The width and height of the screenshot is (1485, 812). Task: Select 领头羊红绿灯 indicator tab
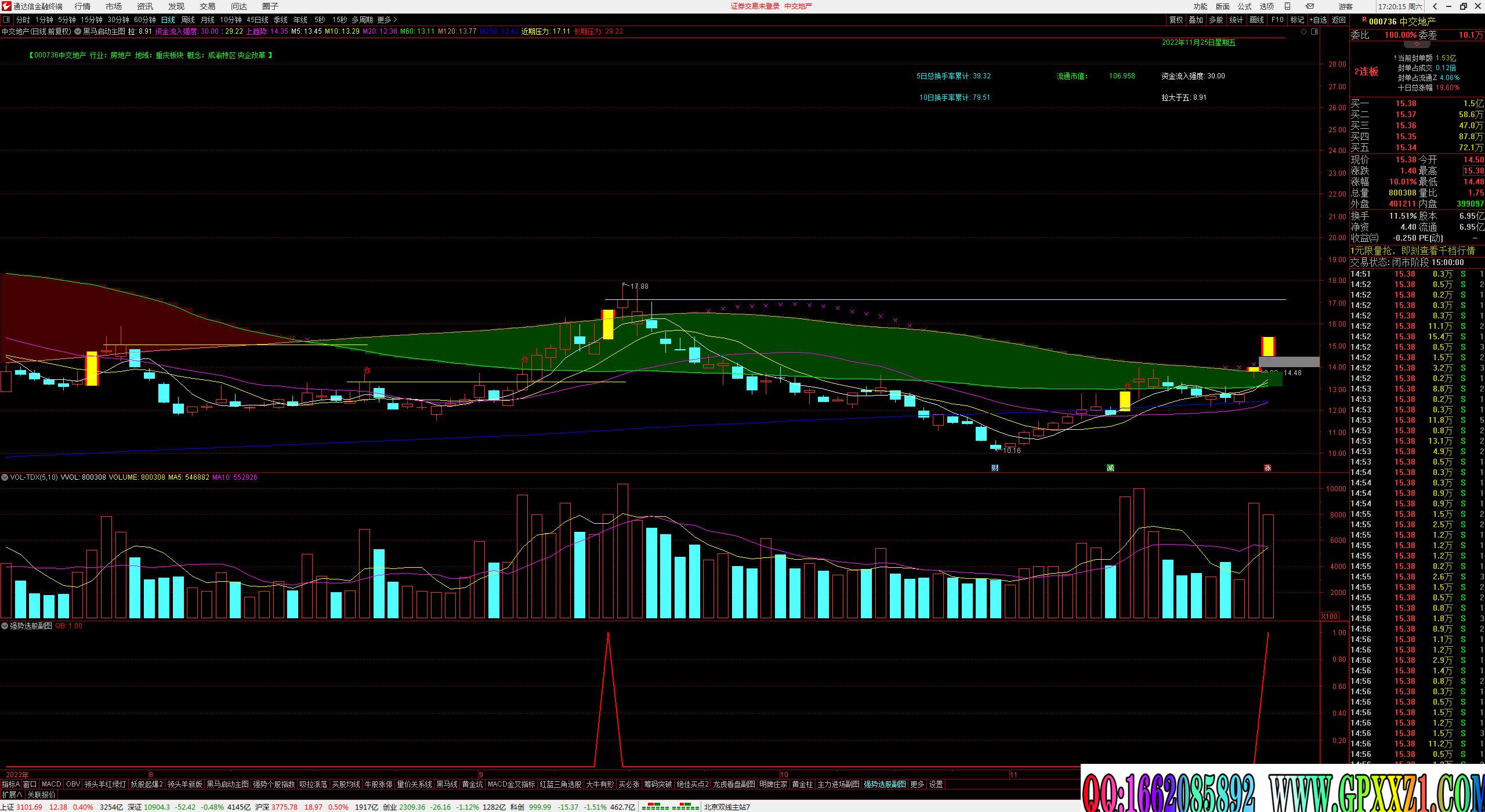tap(105, 784)
